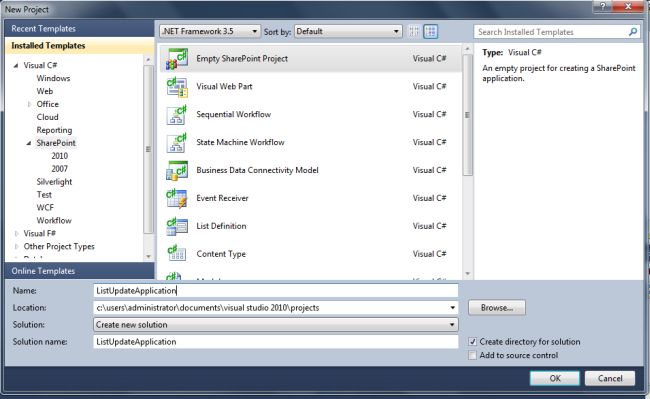Collapse the SharePoint tree node
Screen dimensions: 650x399
[x=29, y=143]
